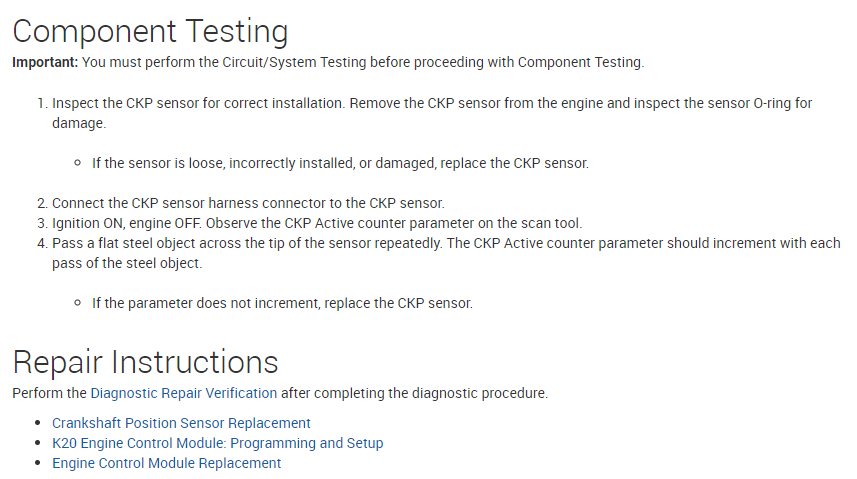This screenshot has height=479, width=857.
Task: Click step 4 "Pass a flat steel object" text
Action: click(x=140, y=243)
